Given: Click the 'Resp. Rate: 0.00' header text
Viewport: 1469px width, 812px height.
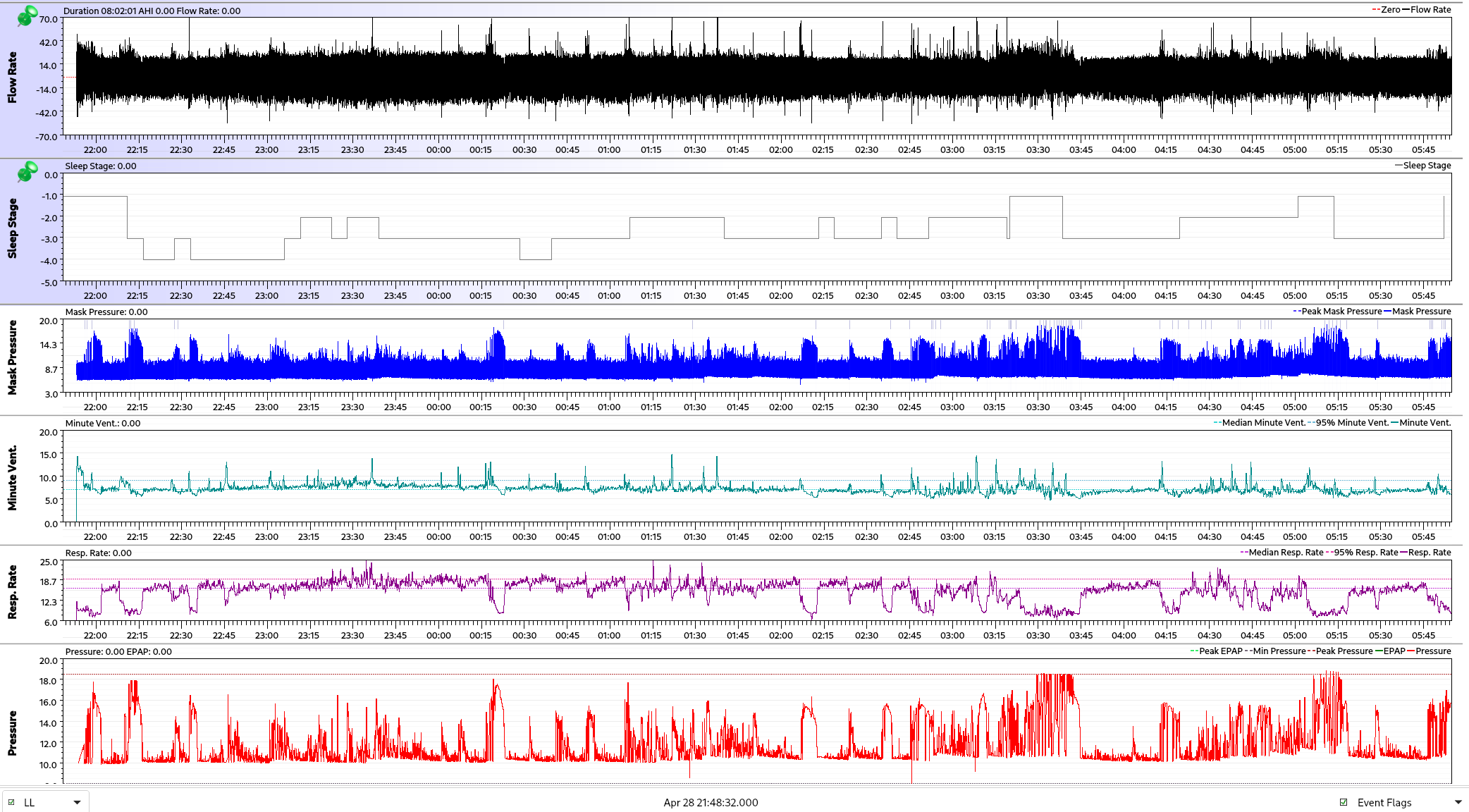Looking at the screenshot, I should click(x=99, y=553).
